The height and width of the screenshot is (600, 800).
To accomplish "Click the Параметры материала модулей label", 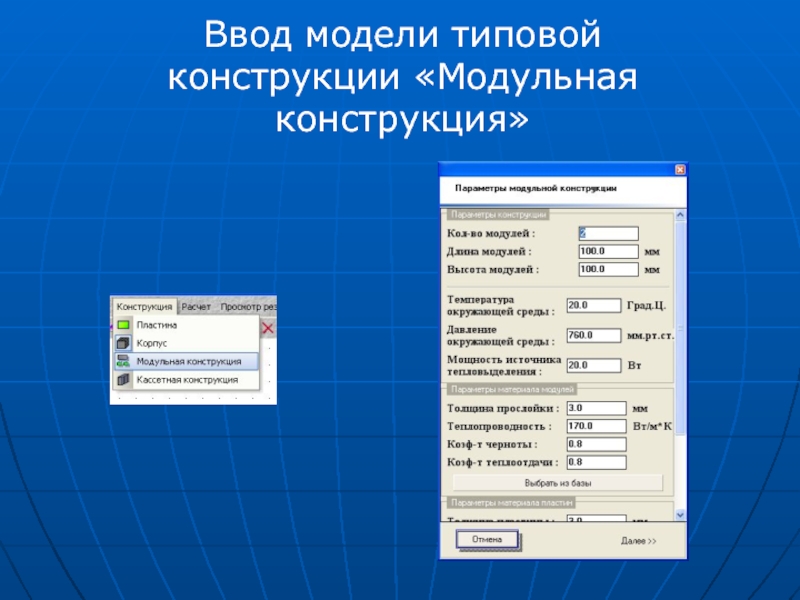I will pyautogui.click(x=512, y=389).
